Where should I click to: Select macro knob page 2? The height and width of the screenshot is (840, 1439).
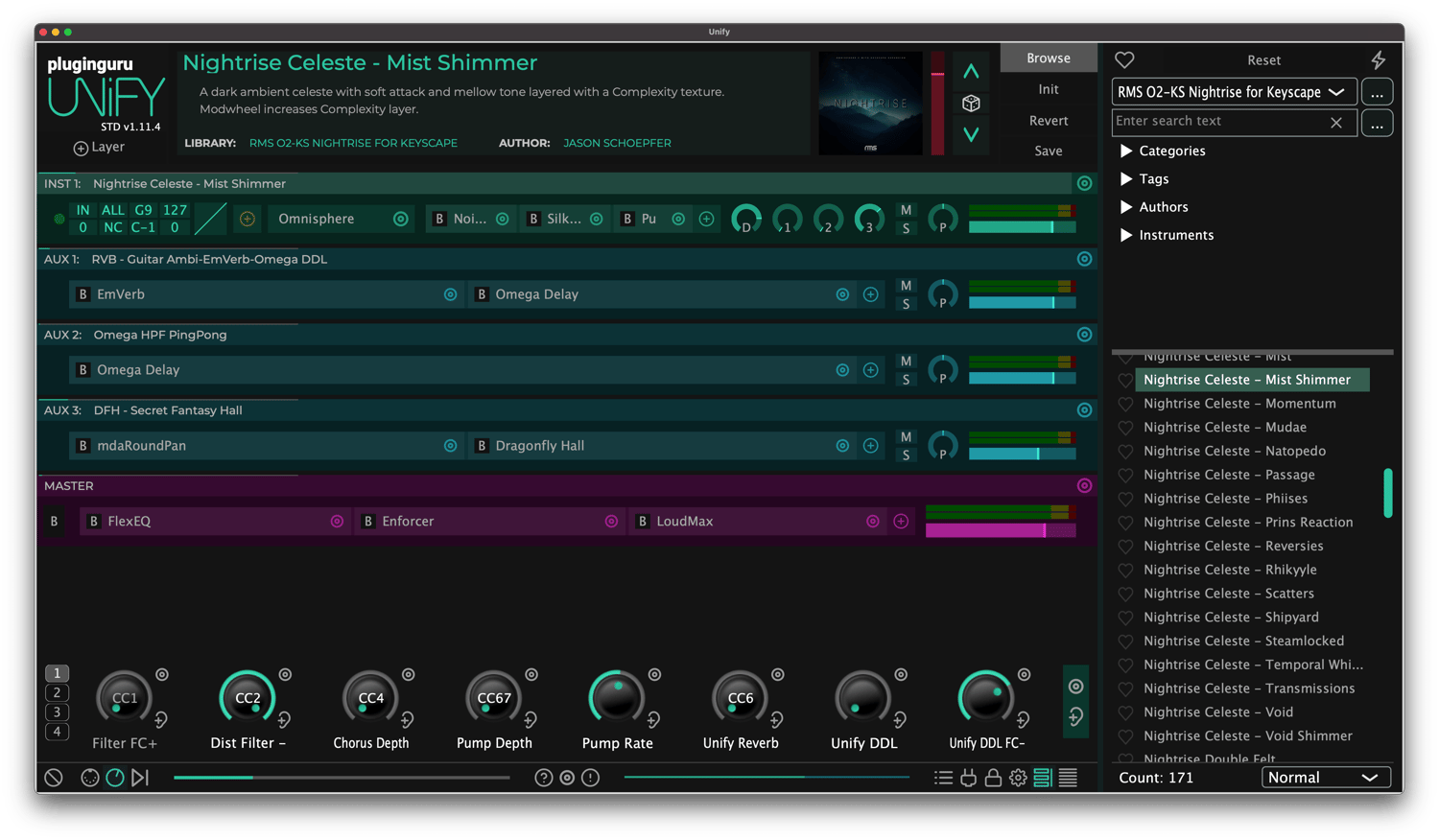tap(57, 693)
